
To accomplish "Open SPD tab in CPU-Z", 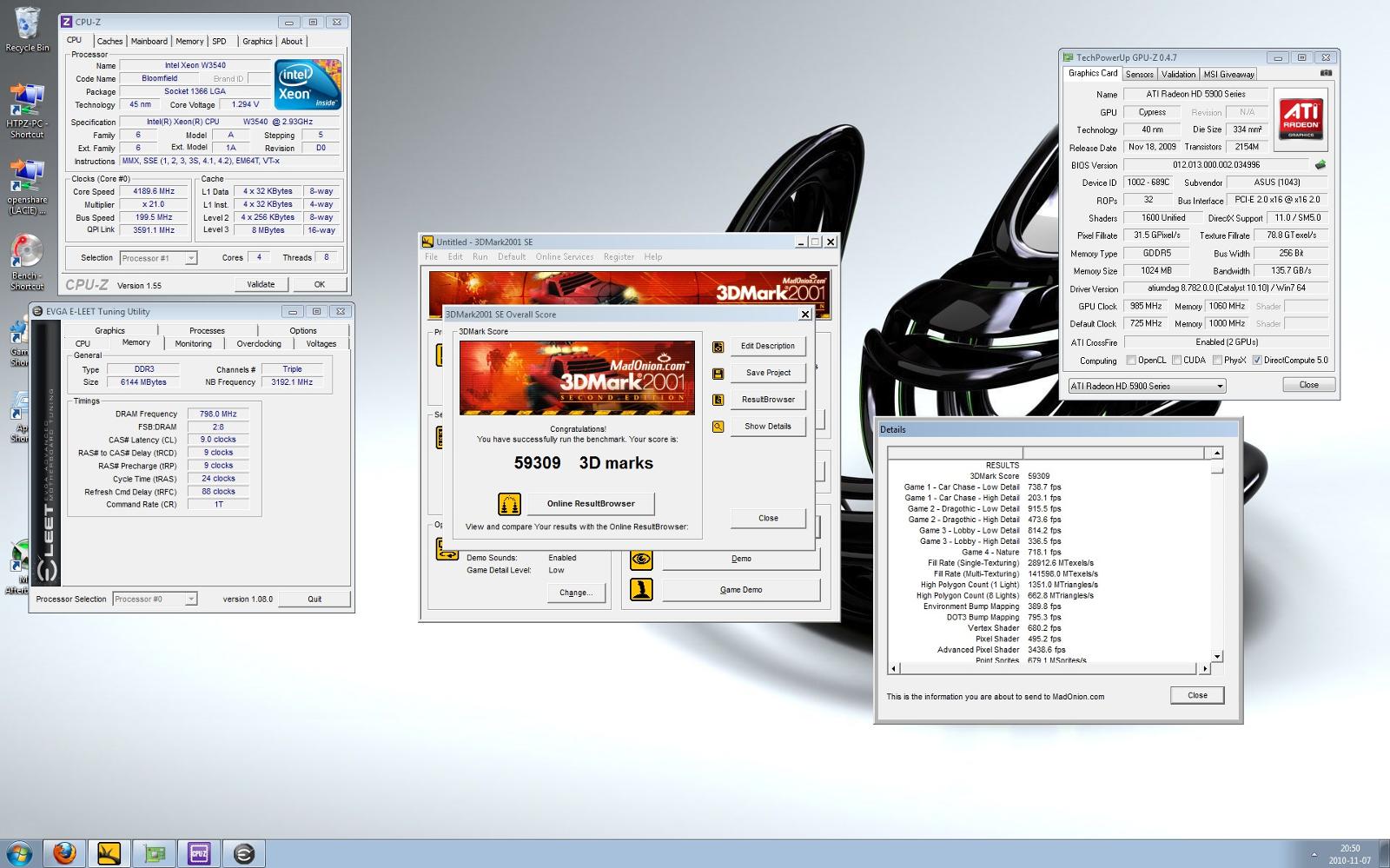I will 220,41.
